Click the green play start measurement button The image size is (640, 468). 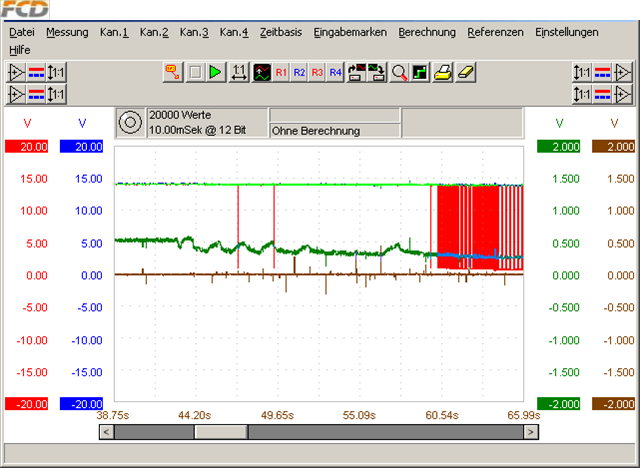[x=215, y=72]
